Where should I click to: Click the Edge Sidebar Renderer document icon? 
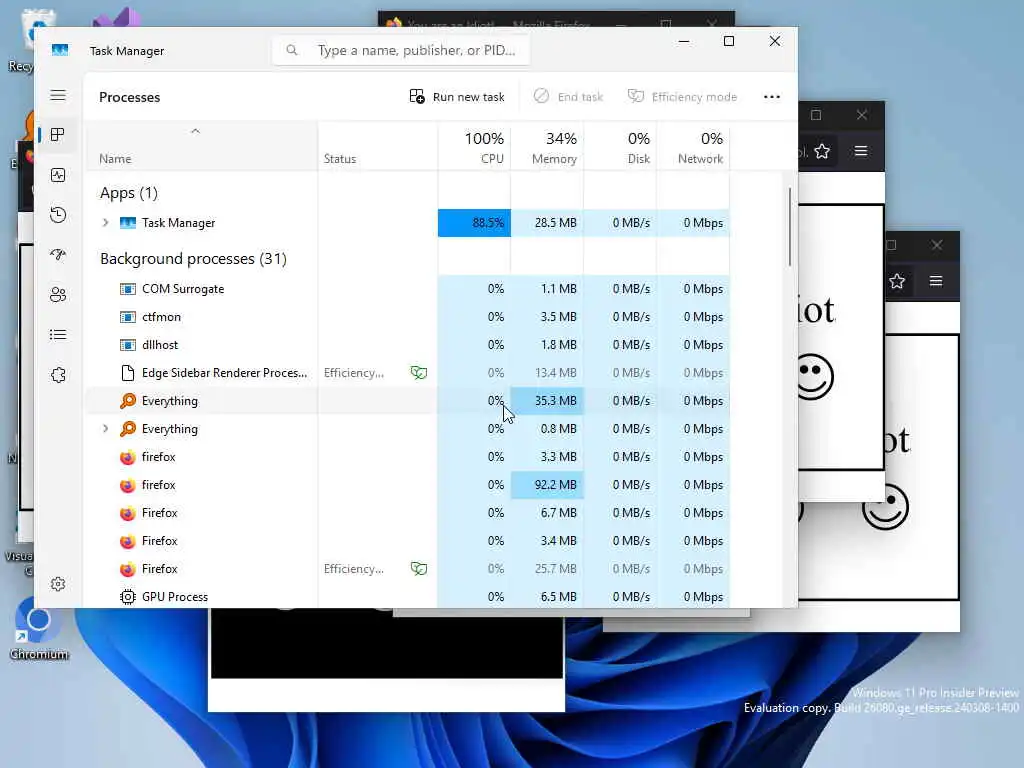(128, 373)
